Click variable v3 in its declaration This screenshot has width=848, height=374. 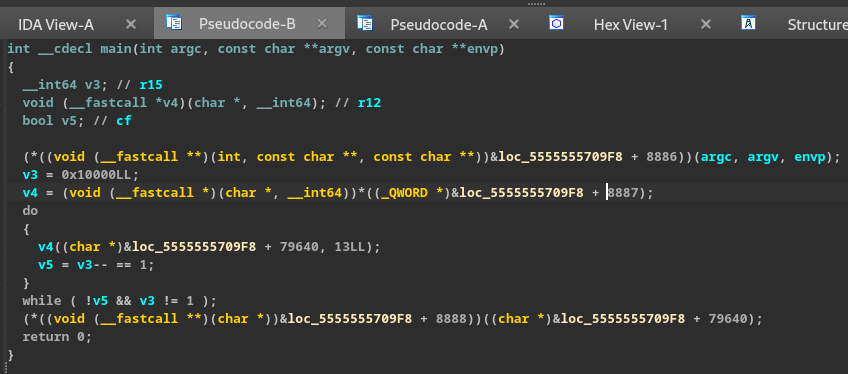click(92, 85)
